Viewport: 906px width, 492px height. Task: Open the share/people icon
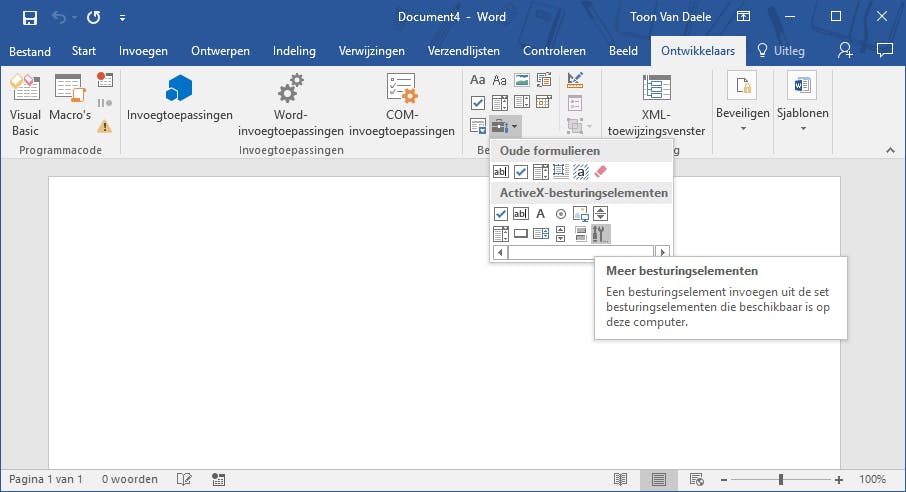click(x=845, y=51)
